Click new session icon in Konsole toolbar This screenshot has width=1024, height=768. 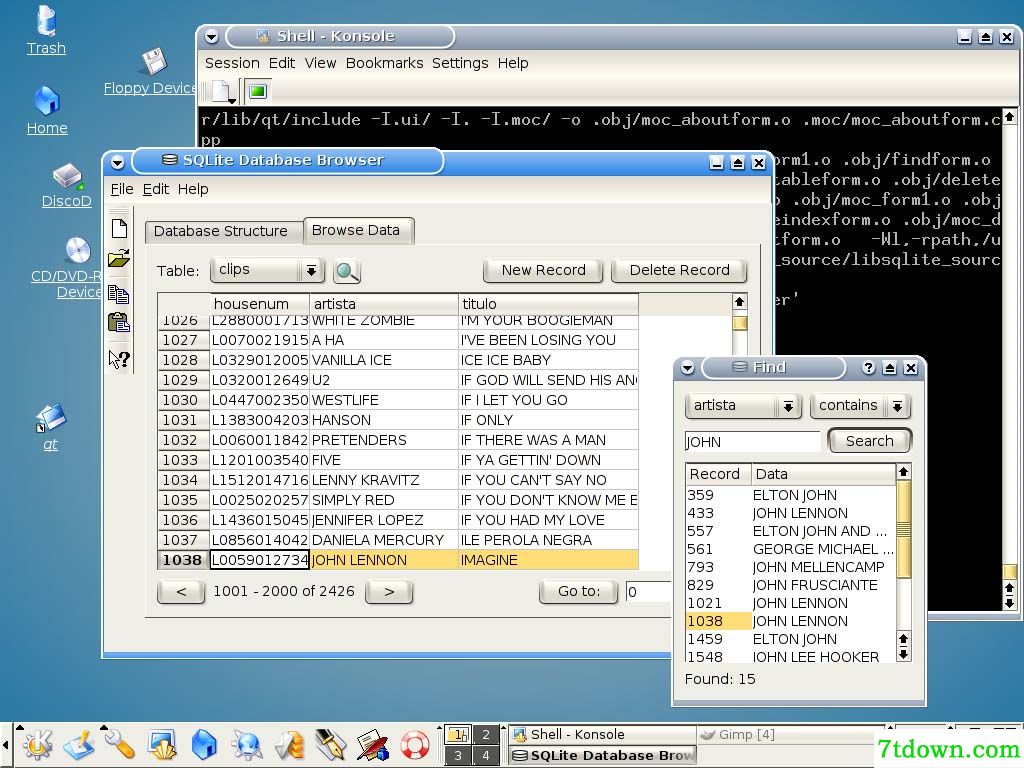tap(222, 91)
